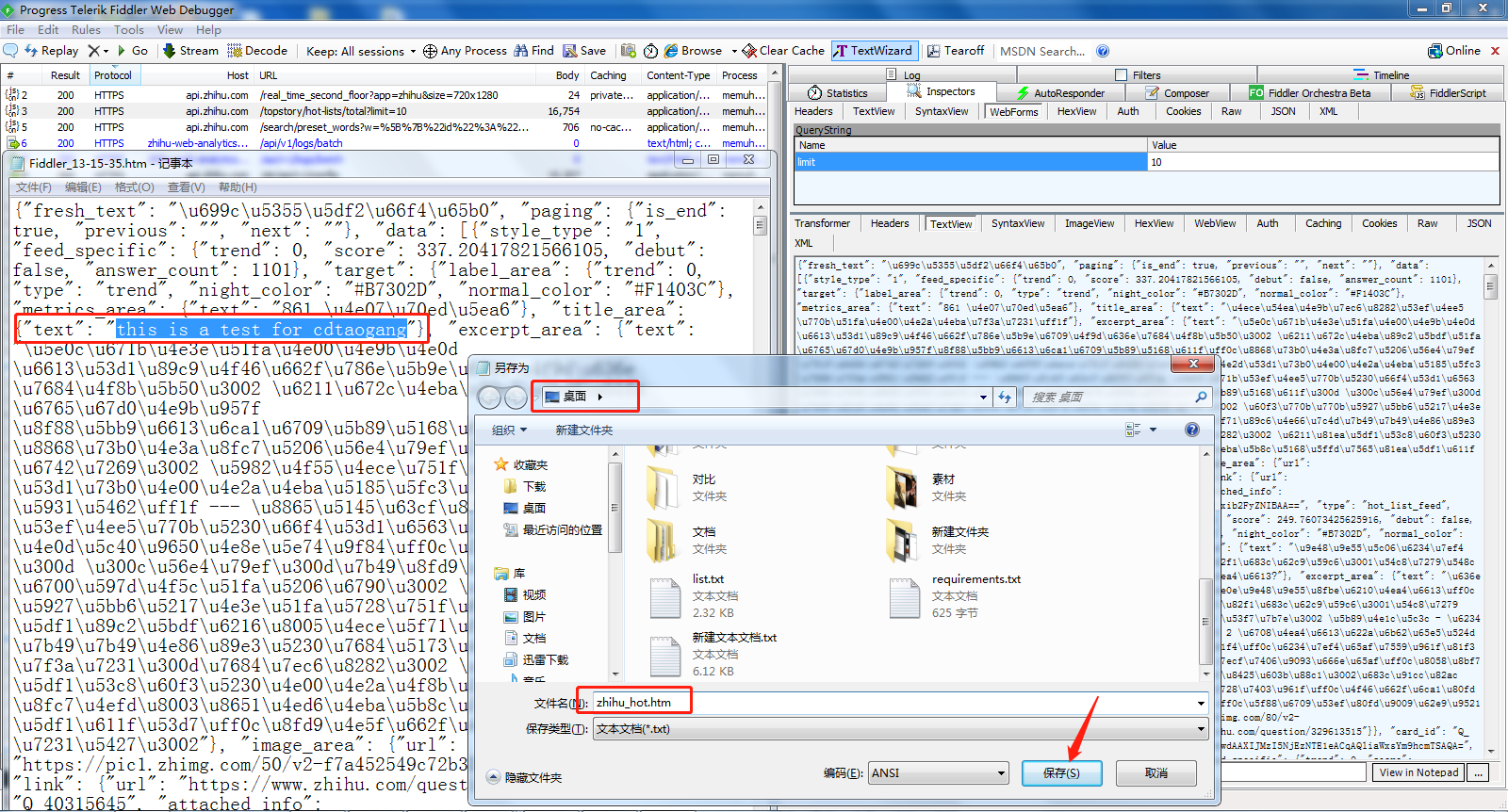Click the refresh button beside address bar
Viewport: 1508px width, 812px height.
click(x=1005, y=398)
